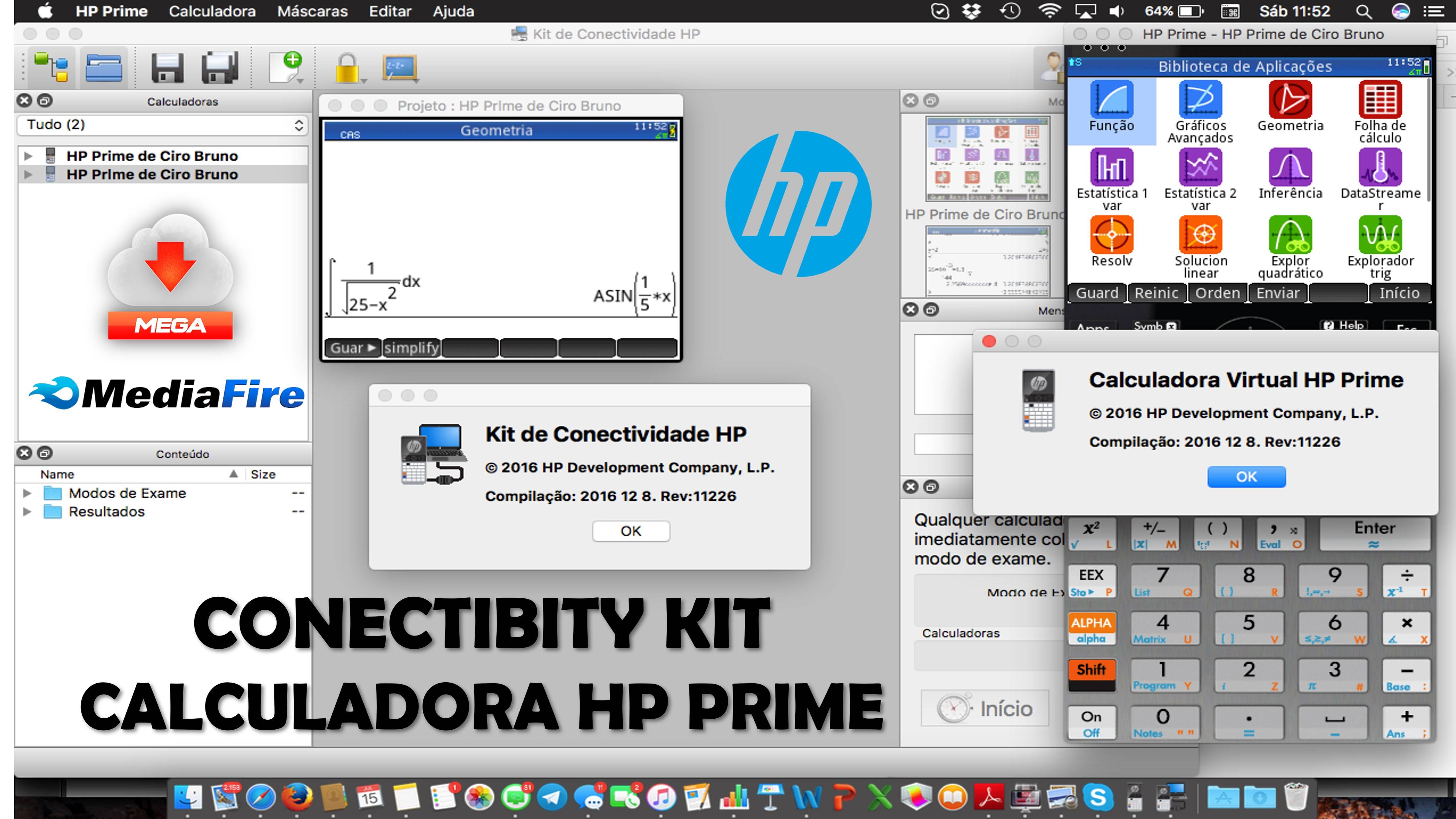Click OK on the Kit de Conectividade HP dialog
1456x819 pixels.
click(631, 531)
